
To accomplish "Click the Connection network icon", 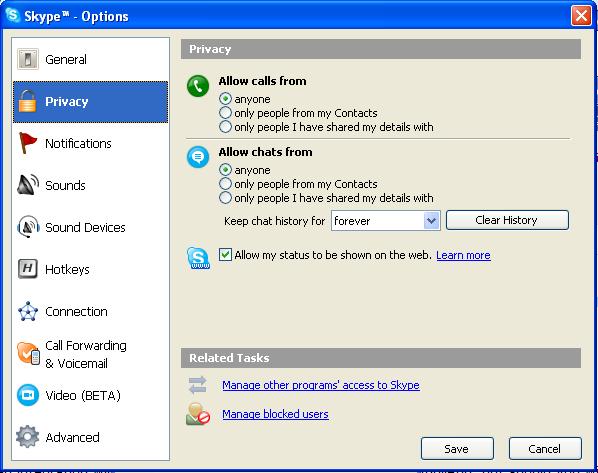I will 28,311.
